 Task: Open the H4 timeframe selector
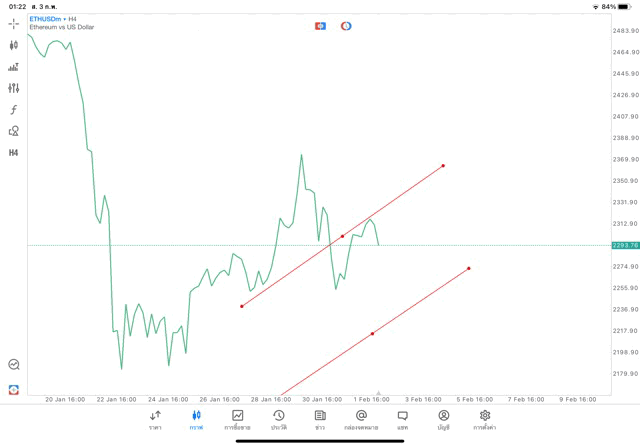click(x=14, y=153)
